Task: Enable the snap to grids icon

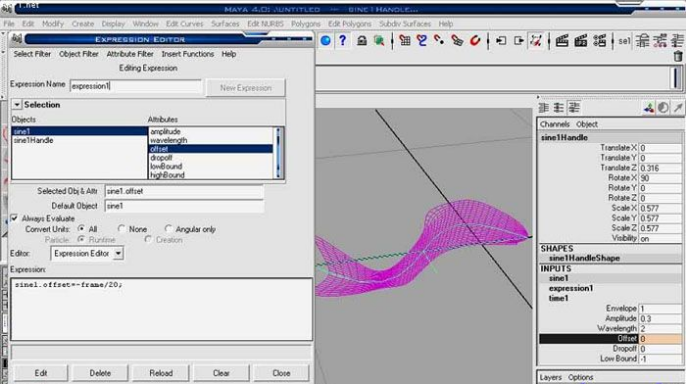Action: coord(405,41)
